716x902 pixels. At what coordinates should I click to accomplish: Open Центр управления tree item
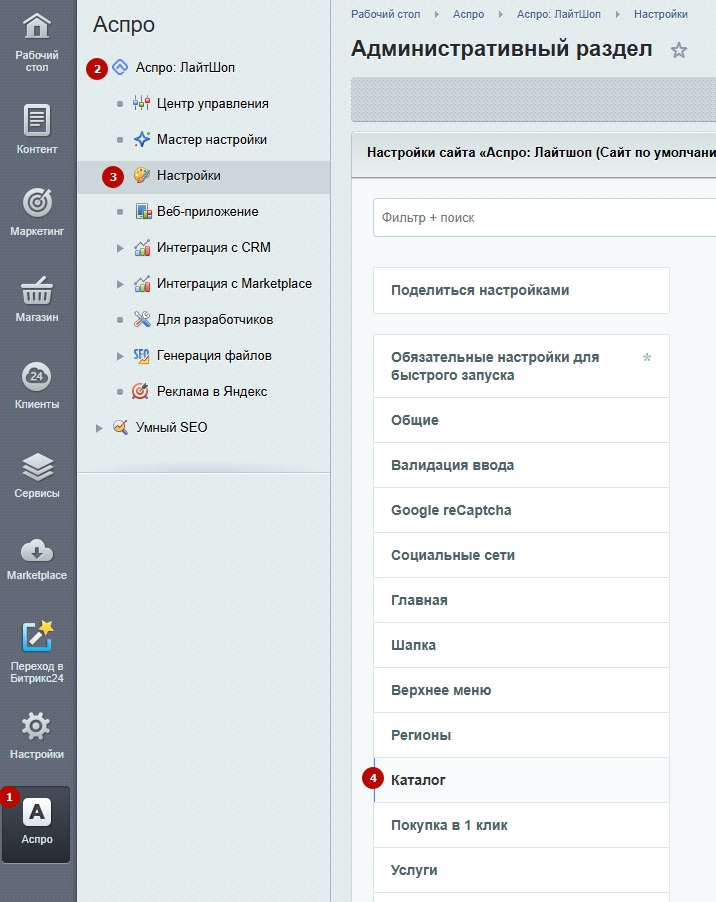213,104
